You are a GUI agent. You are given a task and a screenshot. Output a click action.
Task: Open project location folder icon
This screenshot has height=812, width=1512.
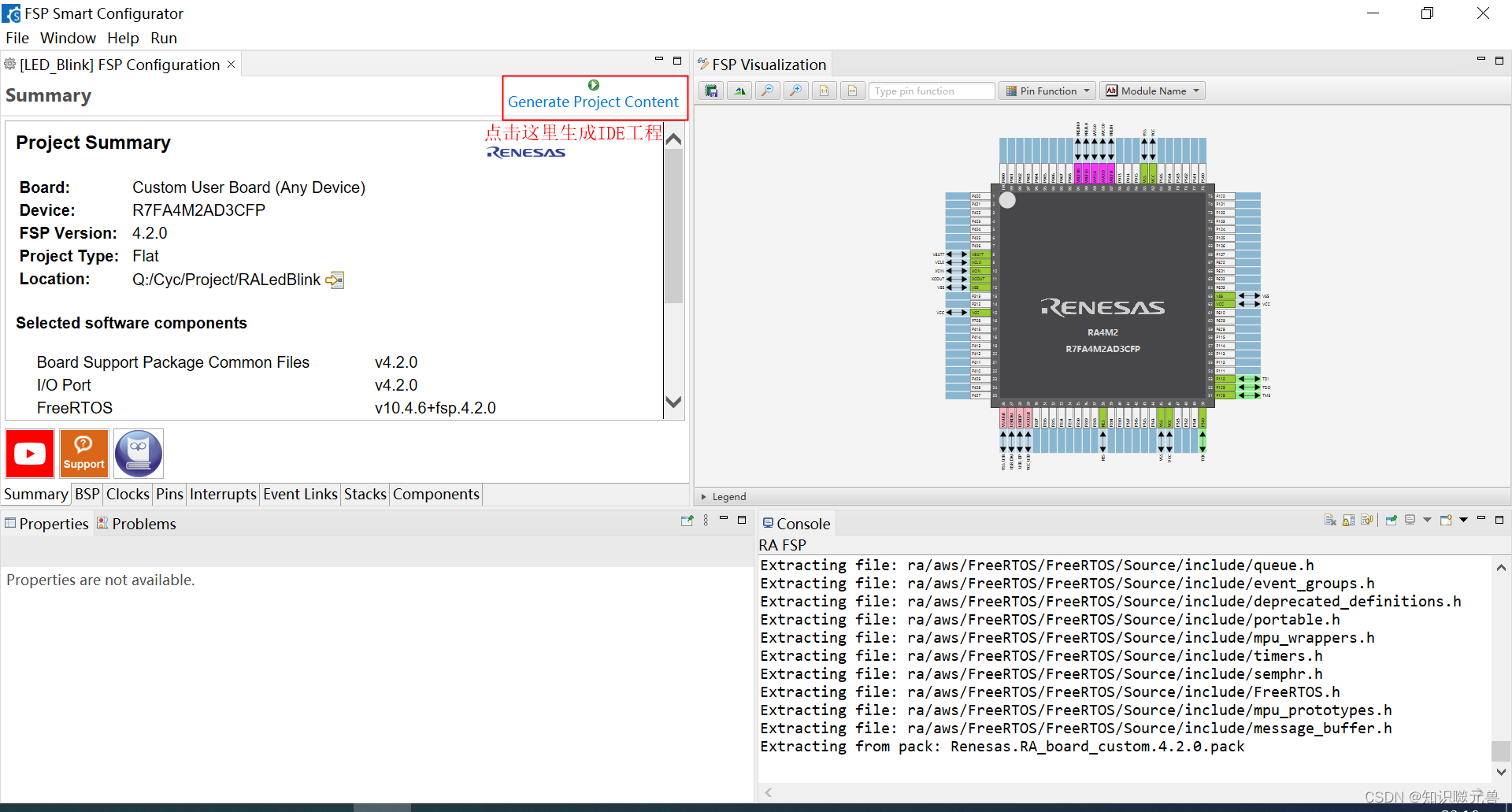click(x=335, y=280)
